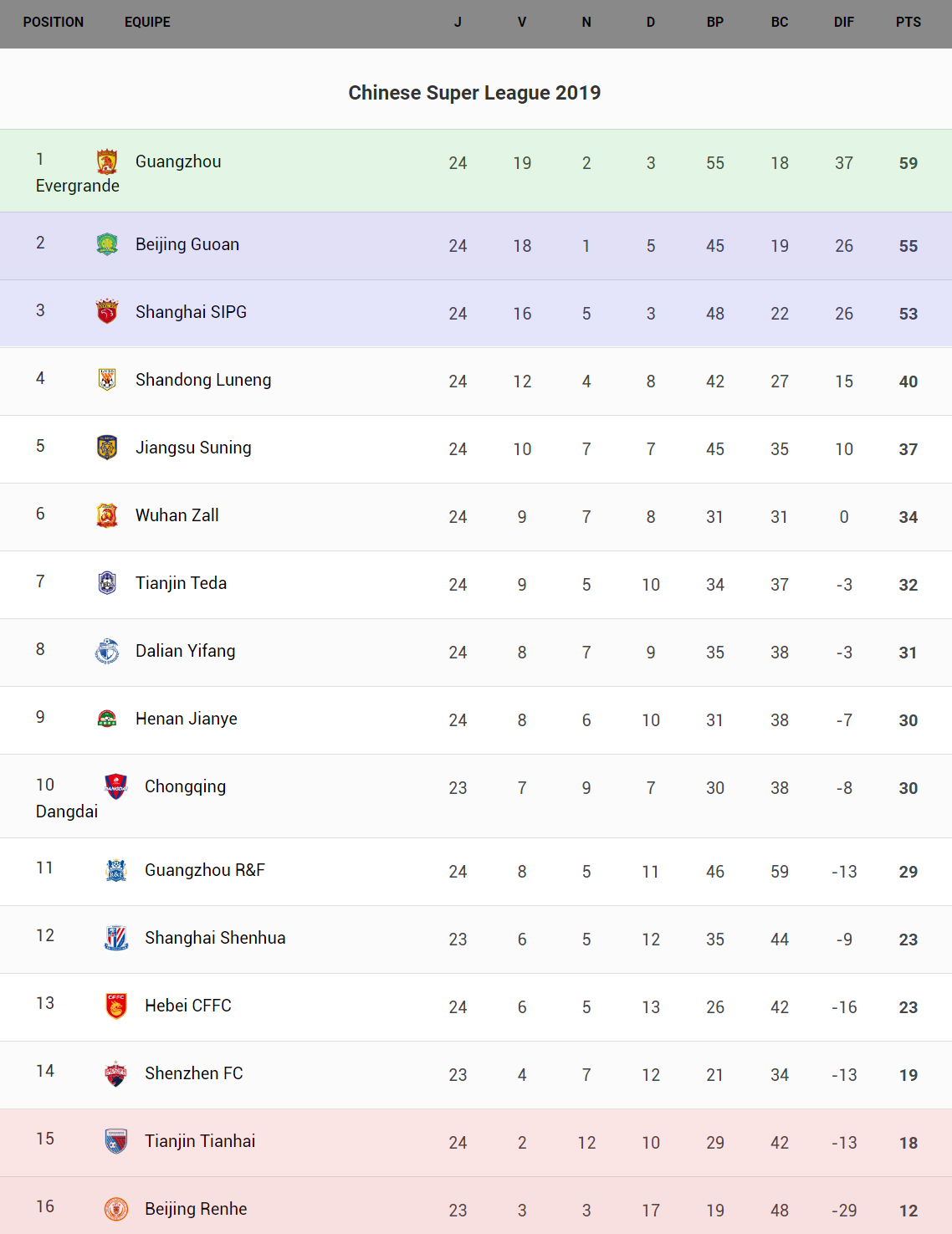
Task: Open the Tianjin Tianhai team page
Action: pyautogui.click(x=200, y=1141)
